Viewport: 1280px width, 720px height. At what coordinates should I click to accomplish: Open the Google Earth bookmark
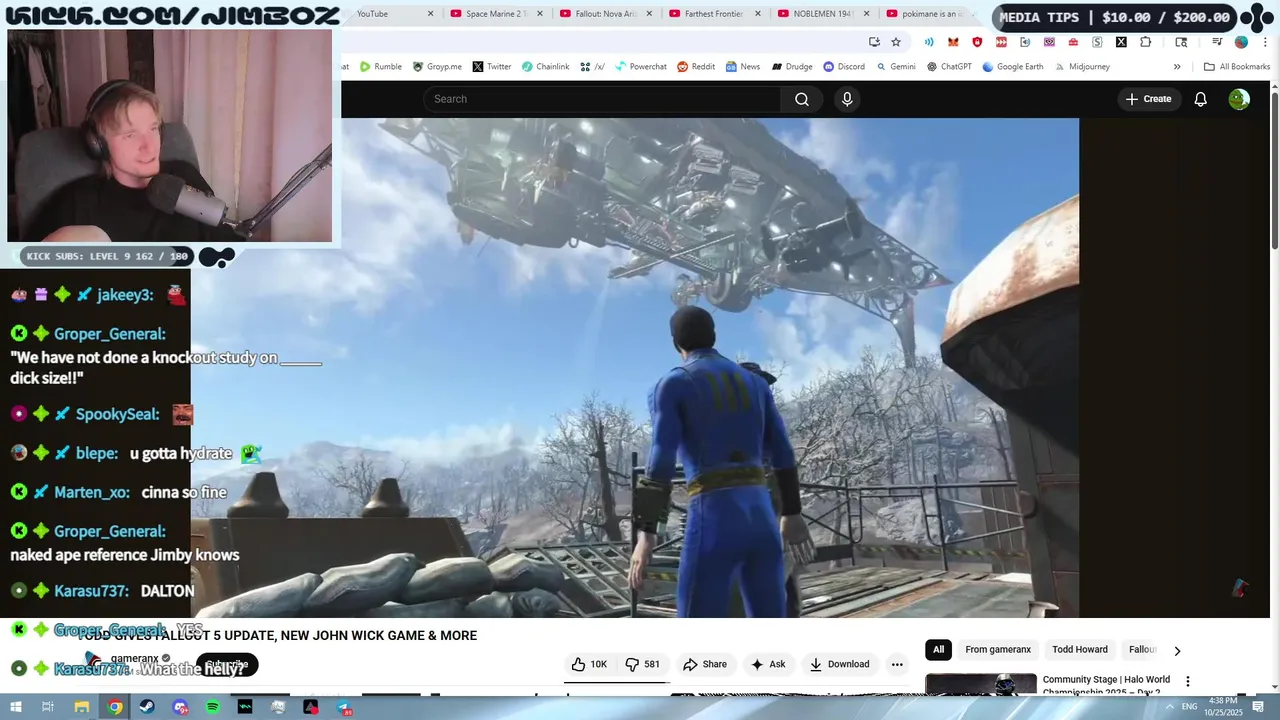tap(1013, 67)
